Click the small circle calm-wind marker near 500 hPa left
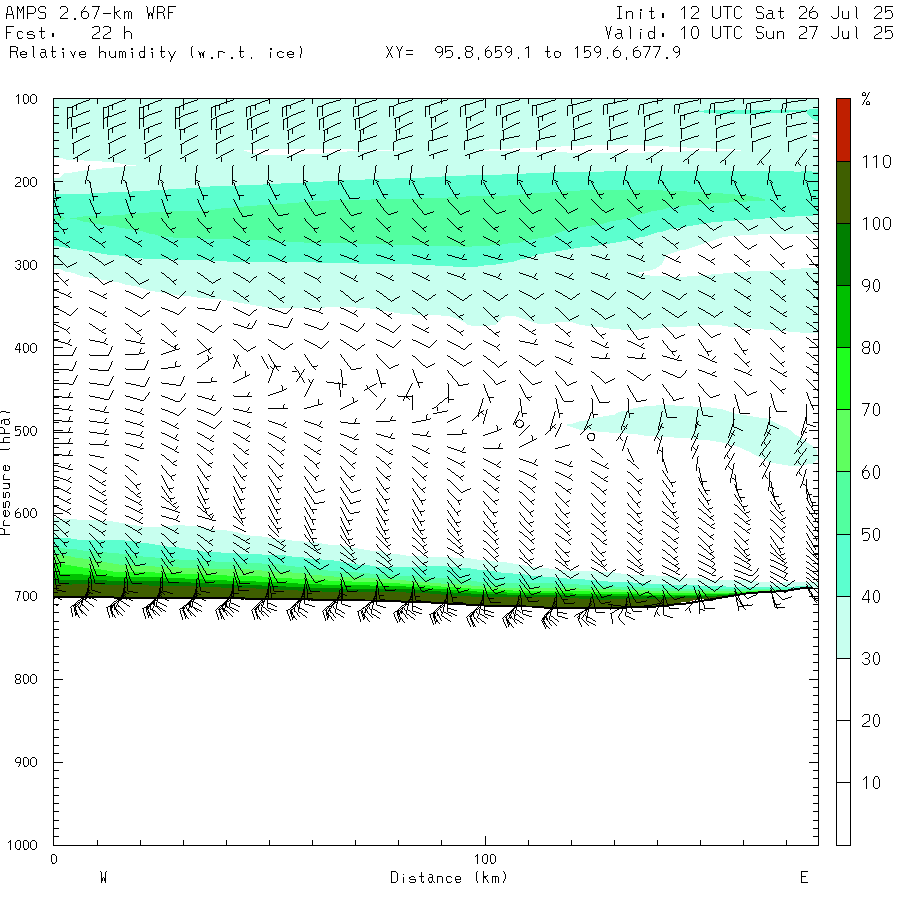Viewport: 900px width, 900px height. coord(519,424)
